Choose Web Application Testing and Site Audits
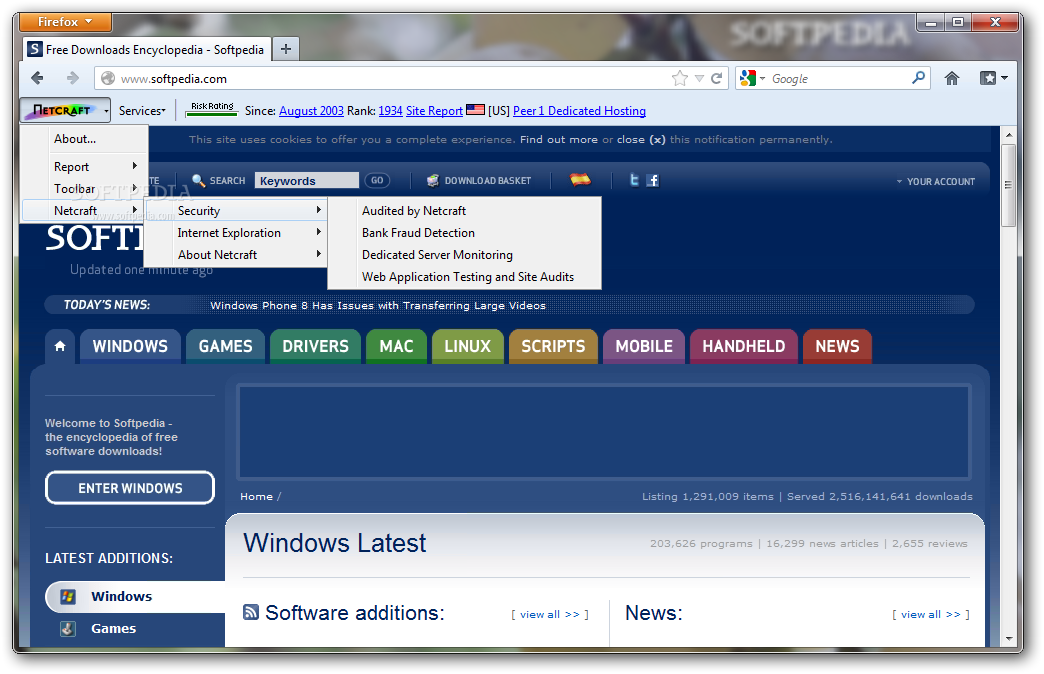The image size is (1044, 674). pyautogui.click(x=465, y=276)
